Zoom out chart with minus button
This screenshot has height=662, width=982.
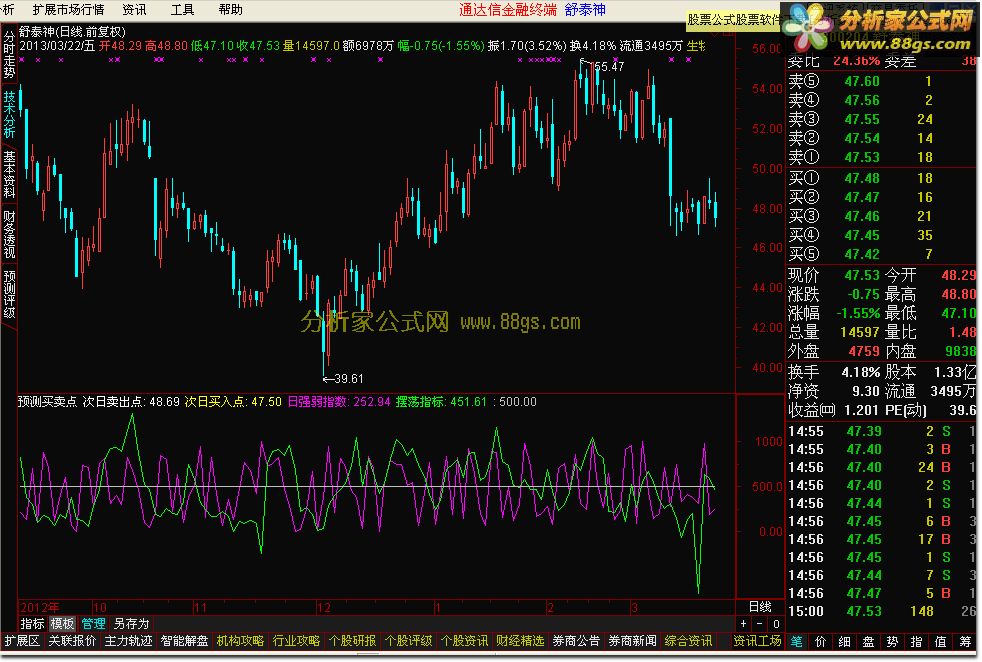point(760,624)
